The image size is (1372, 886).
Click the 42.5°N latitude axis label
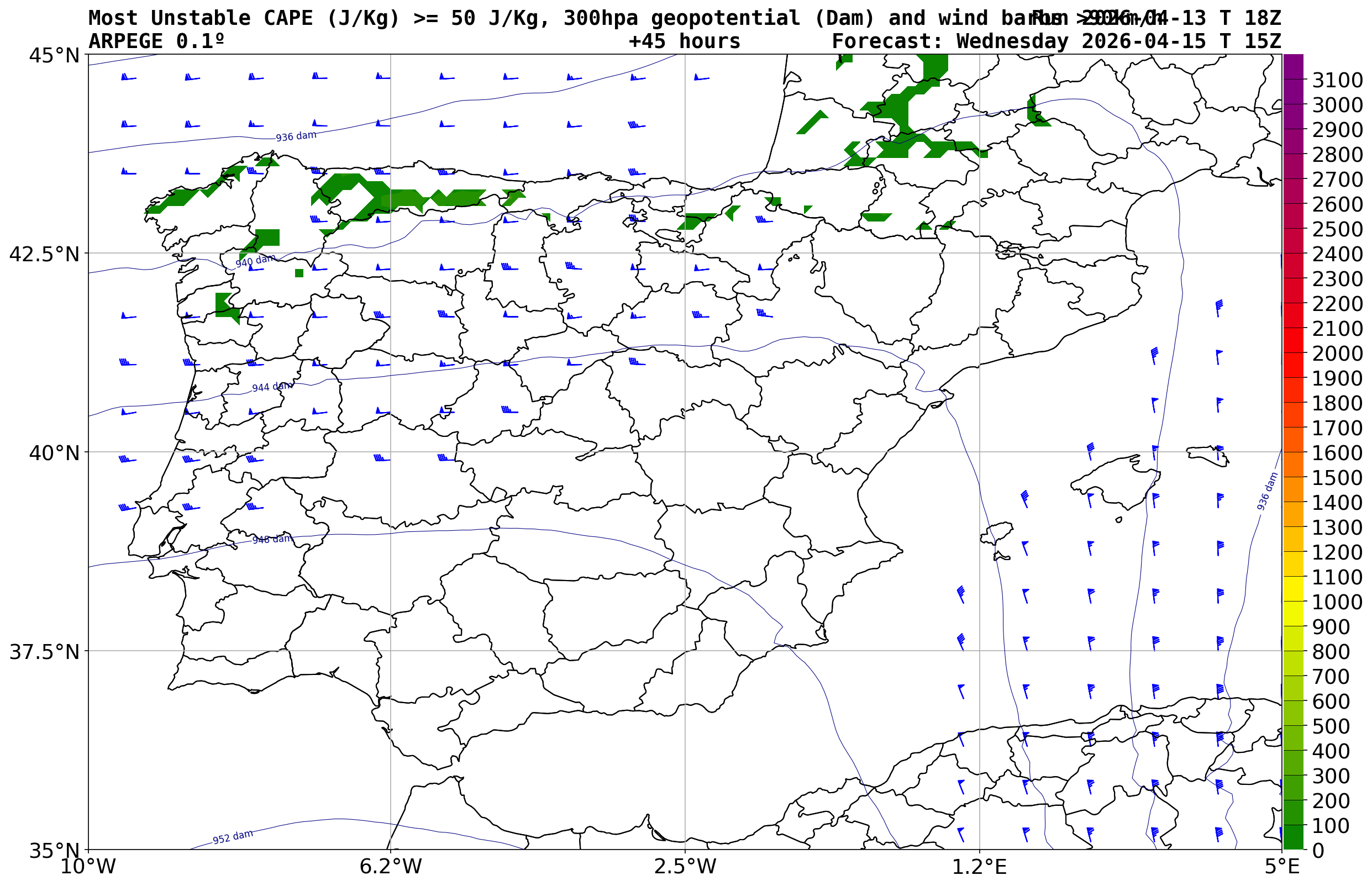pos(44,254)
